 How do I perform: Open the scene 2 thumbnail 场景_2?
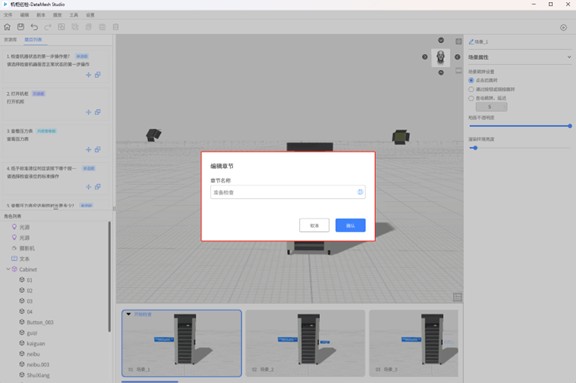[305, 343]
